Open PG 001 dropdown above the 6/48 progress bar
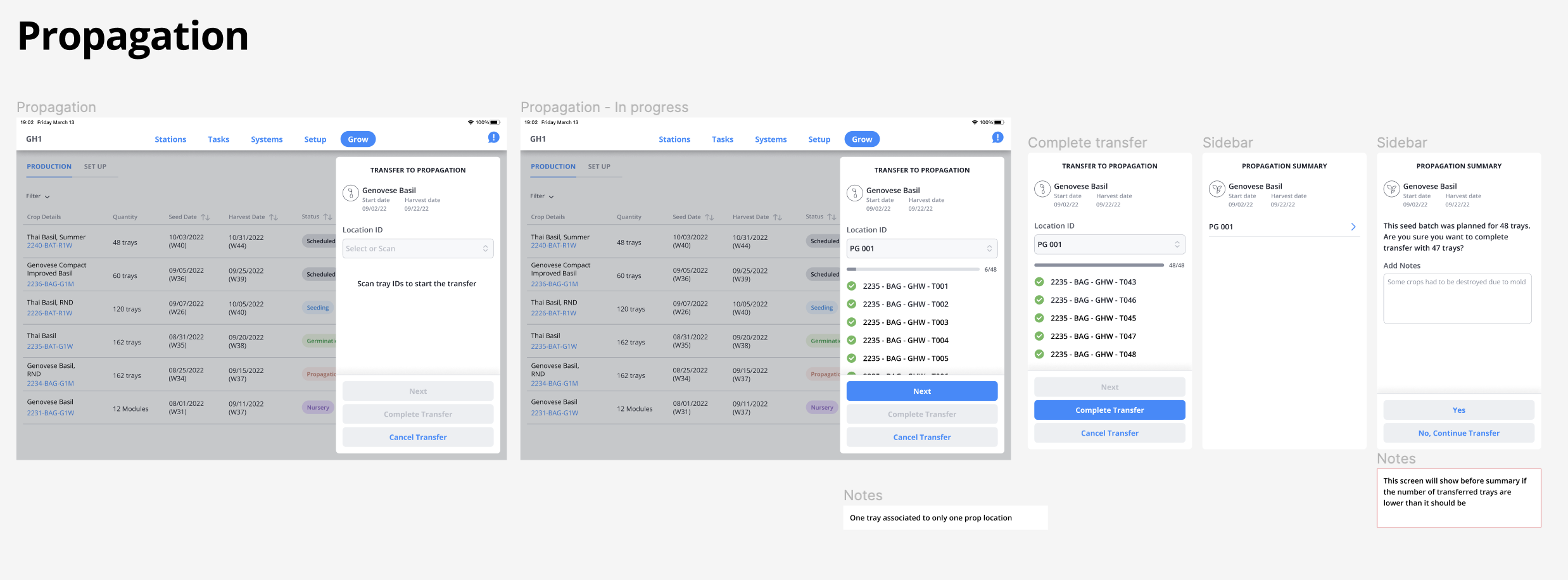 point(921,249)
